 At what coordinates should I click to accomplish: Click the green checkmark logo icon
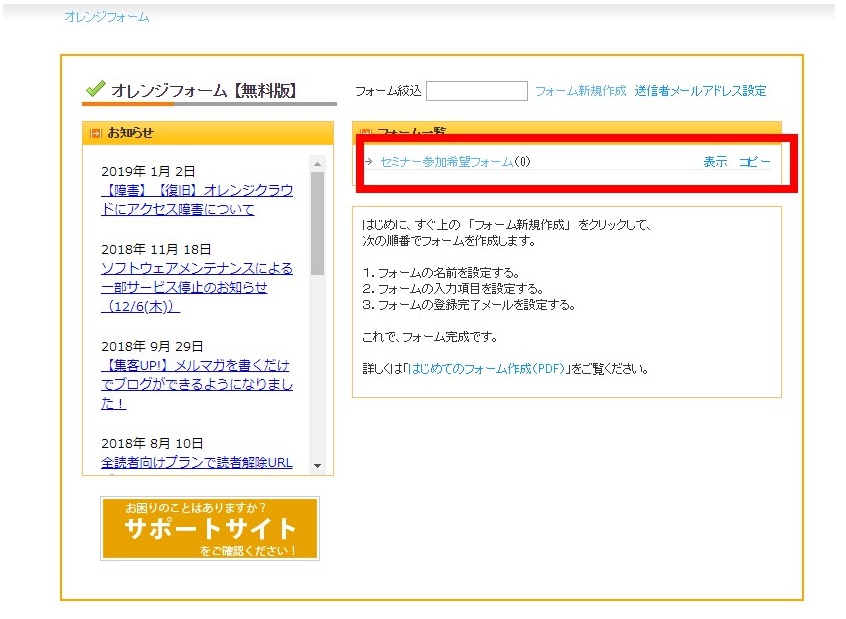(95, 89)
